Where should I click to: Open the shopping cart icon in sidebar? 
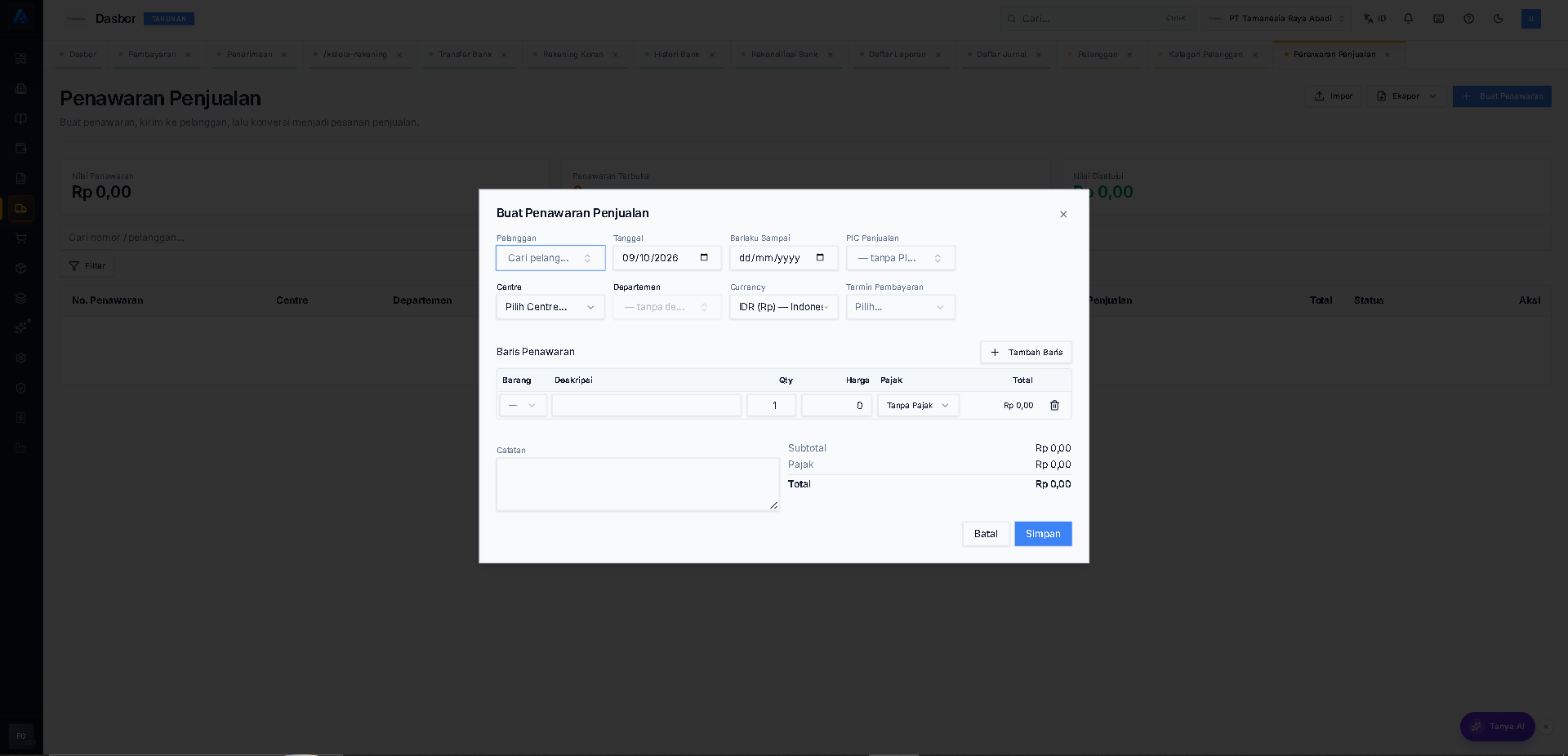coord(21,238)
